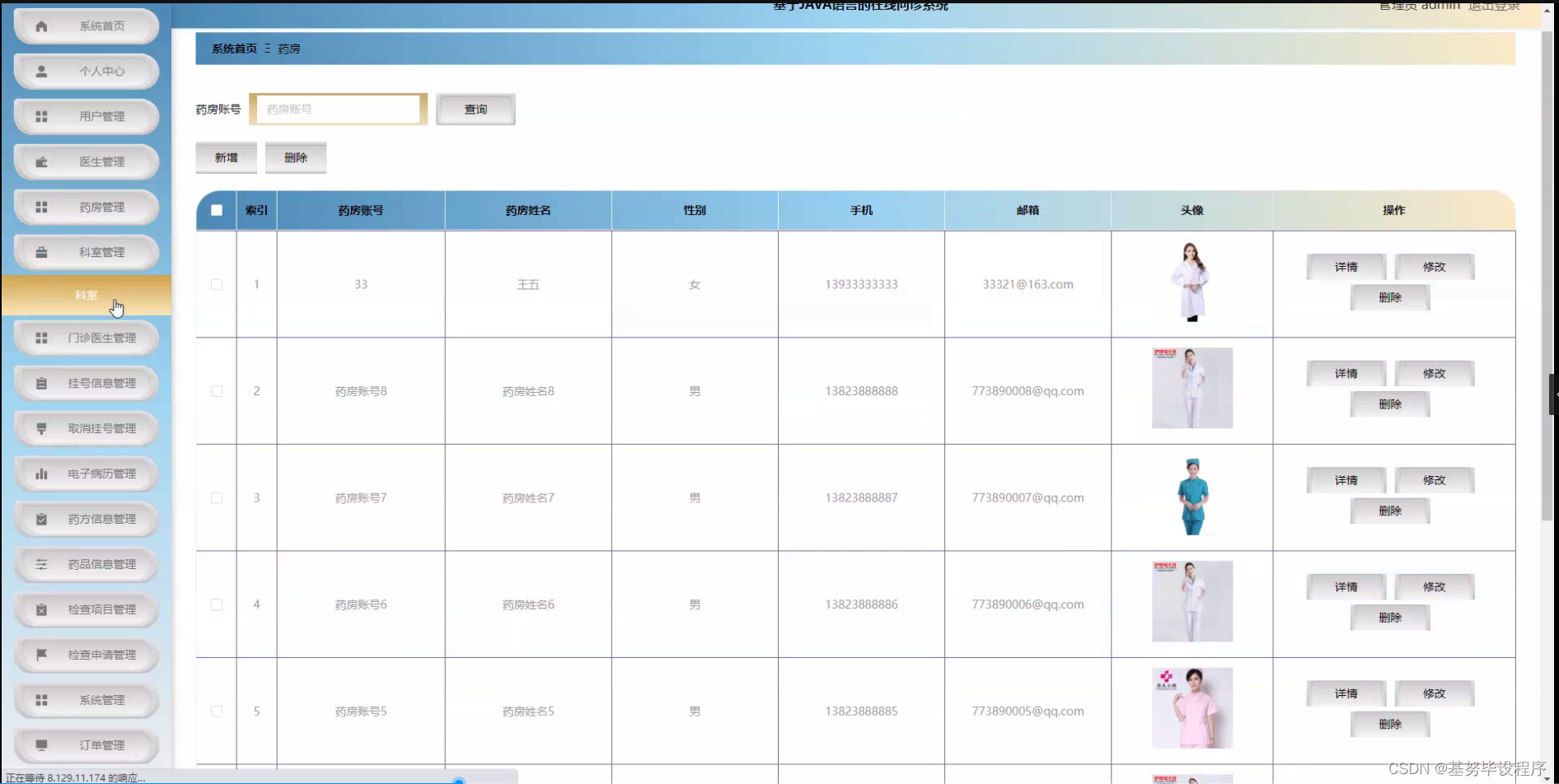
Task: Click 删除 for 药房账号6 row
Action: (1390, 618)
